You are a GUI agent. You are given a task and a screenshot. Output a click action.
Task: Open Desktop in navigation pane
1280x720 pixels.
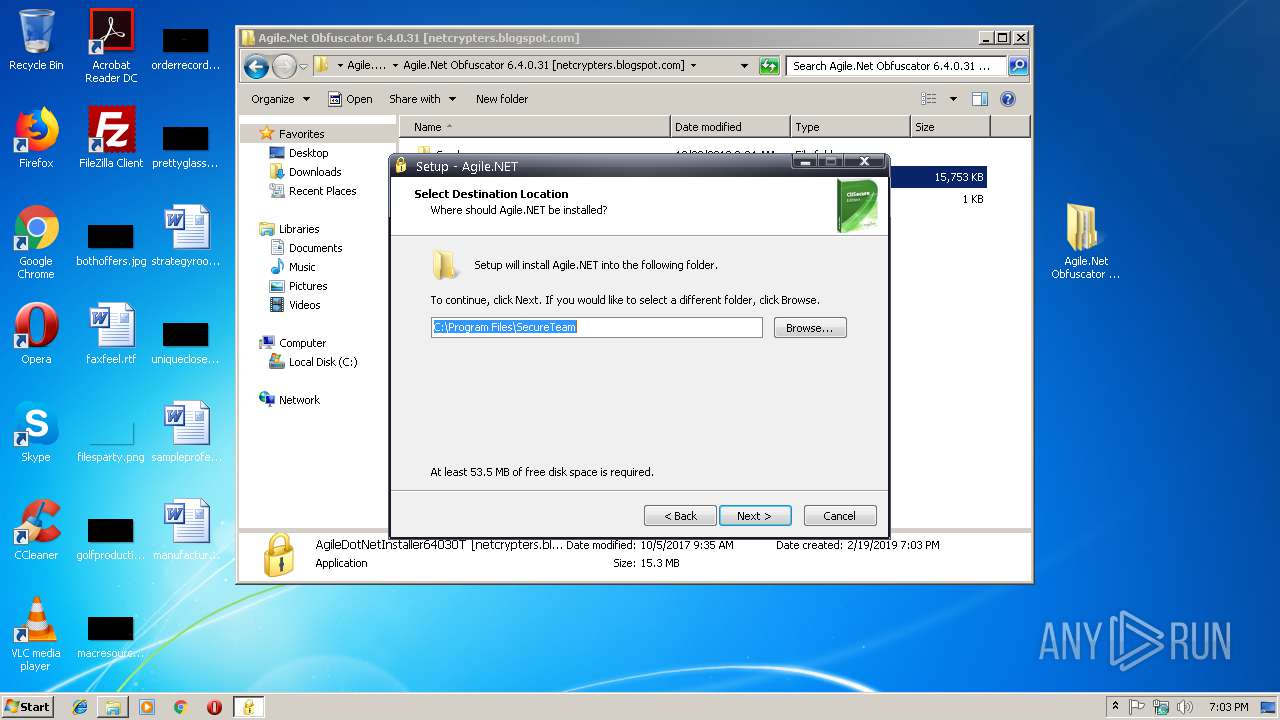pyautogui.click(x=308, y=153)
